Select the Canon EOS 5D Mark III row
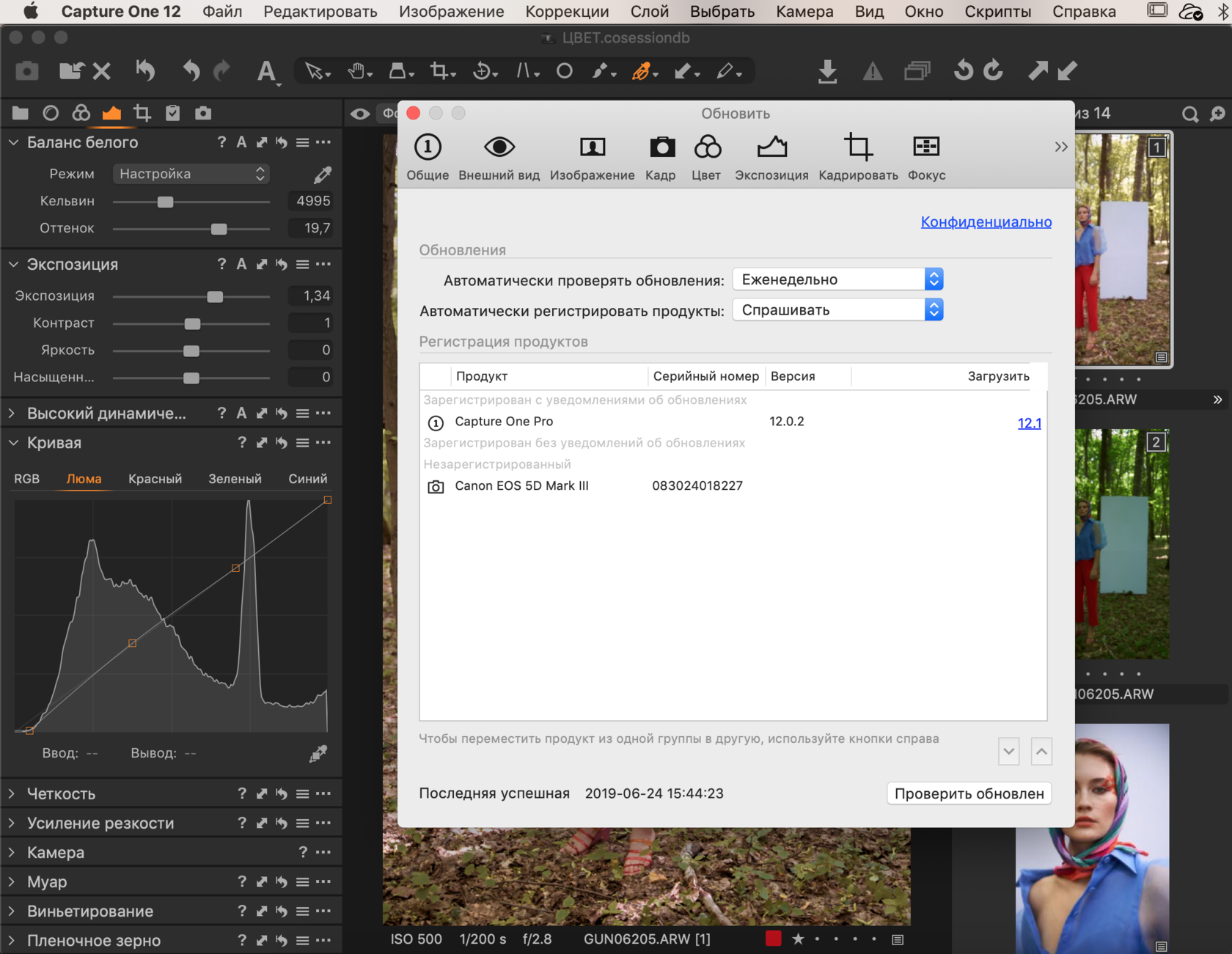1232x954 pixels. click(733, 486)
